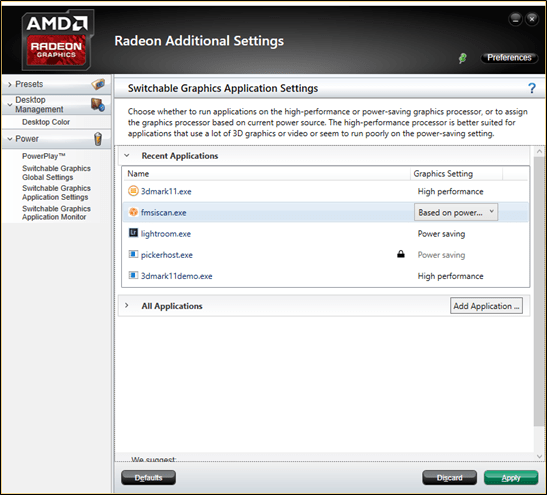Expand the All Applications group
The width and height of the screenshot is (547, 495).
point(127,306)
